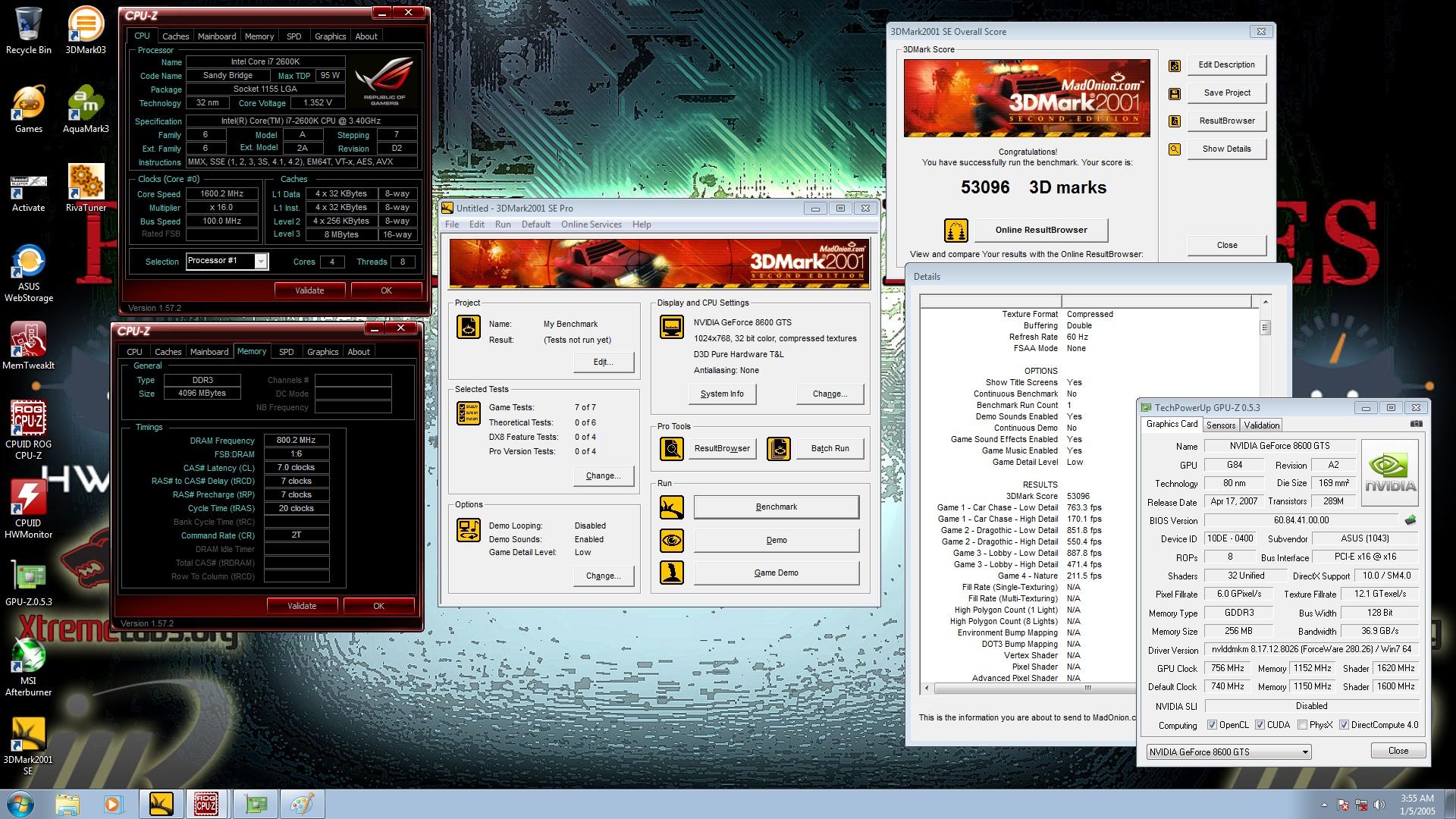The height and width of the screenshot is (819, 1456).
Task: Launch the MSI Afterburner desktop shortcut
Action: pyautogui.click(x=28, y=667)
